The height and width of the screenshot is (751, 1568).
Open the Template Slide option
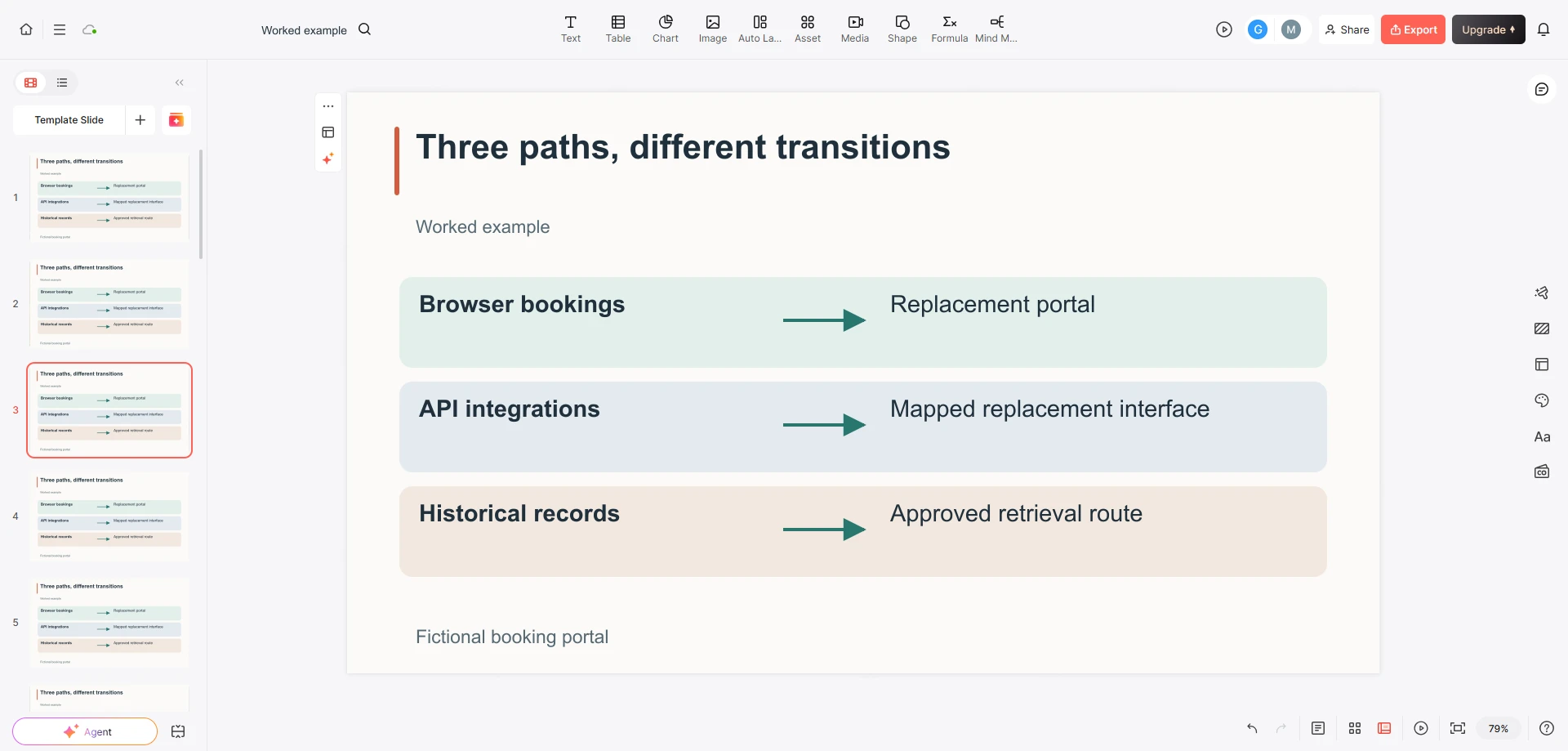69,120
